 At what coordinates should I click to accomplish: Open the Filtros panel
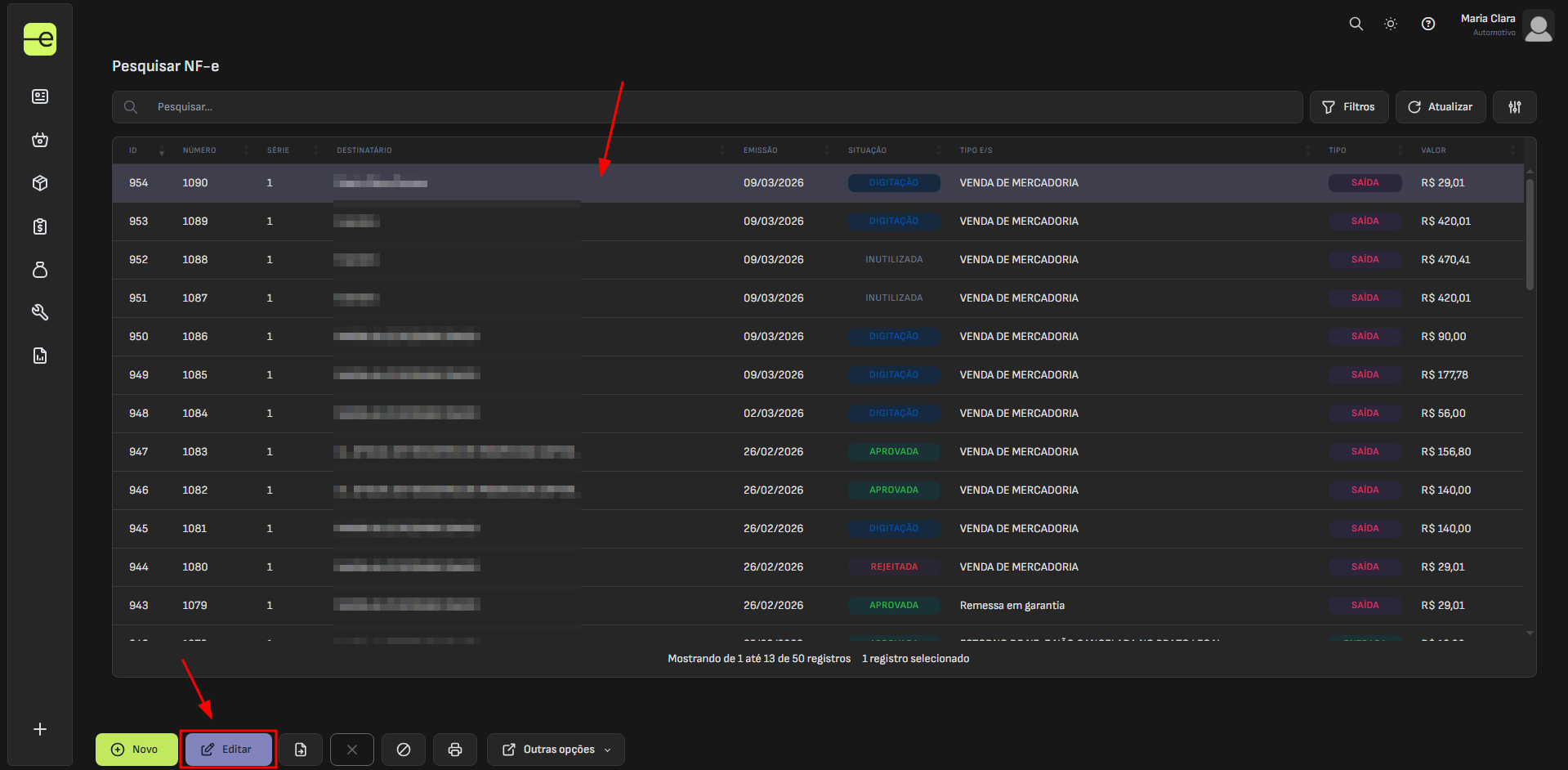[x=1349, y=107]
